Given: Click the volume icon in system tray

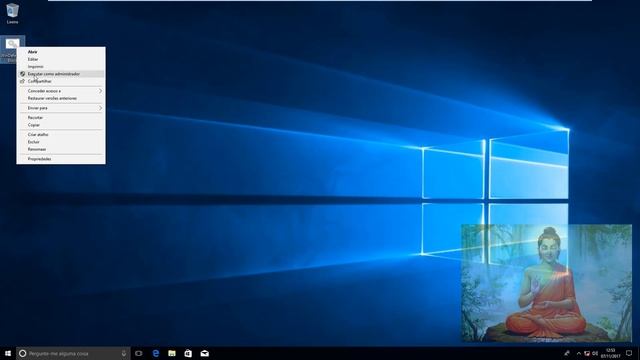Looking at the screenshot, I should click(595, 353).
